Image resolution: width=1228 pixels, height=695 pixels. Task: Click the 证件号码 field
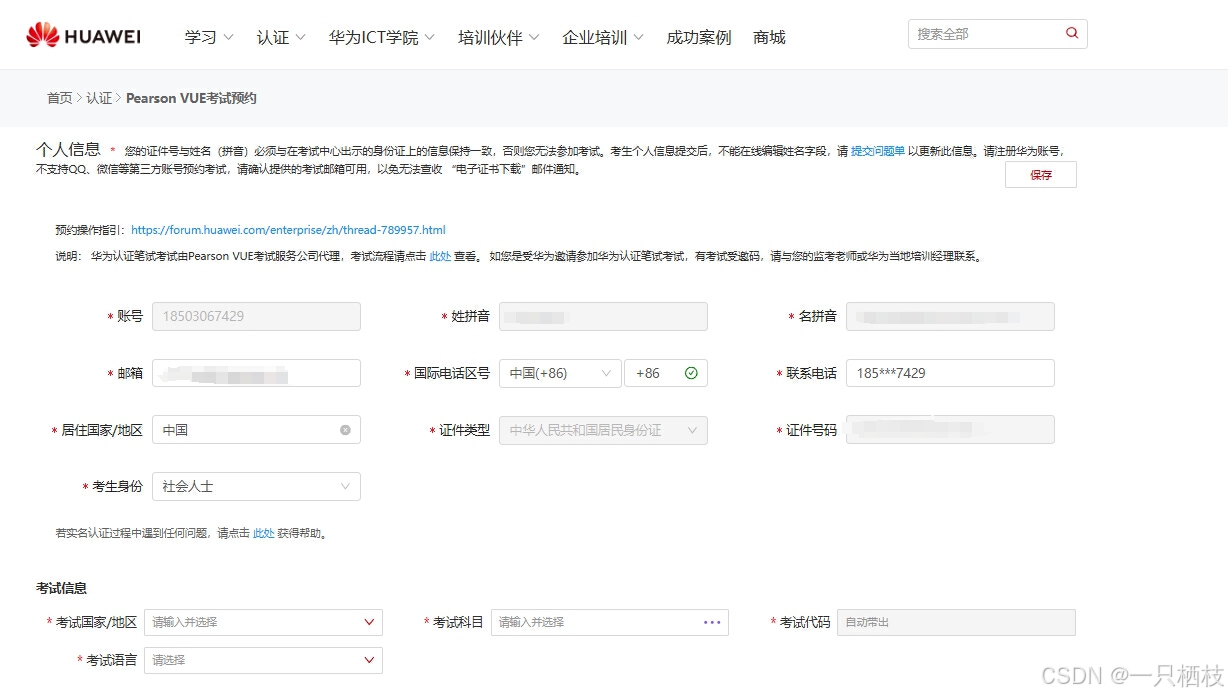click(950, 430)
